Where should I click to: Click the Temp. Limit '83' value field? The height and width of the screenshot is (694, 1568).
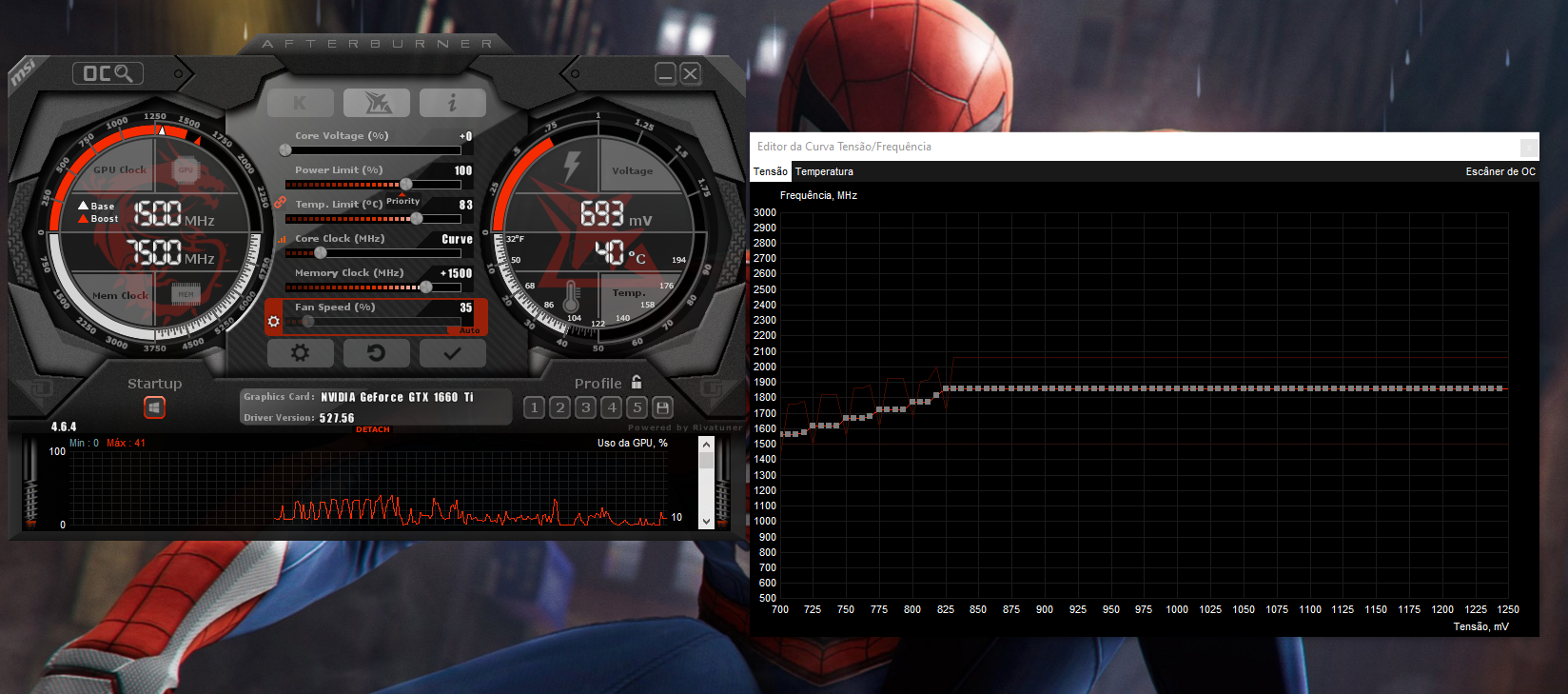point(465,205)
